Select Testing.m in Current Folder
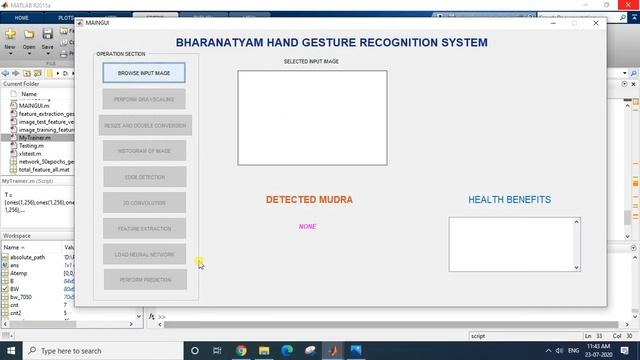Viewport: 640px width, 360px height. [31, 146]
